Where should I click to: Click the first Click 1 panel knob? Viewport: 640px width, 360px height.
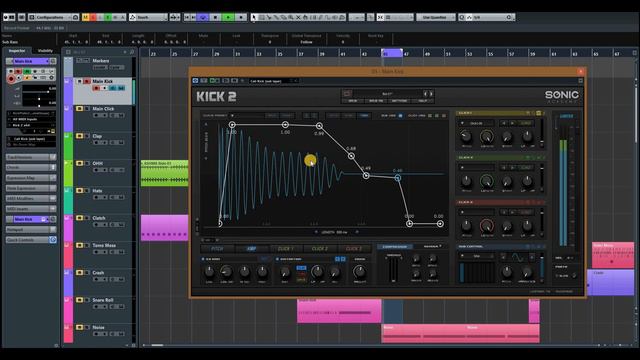pos(466,137)
